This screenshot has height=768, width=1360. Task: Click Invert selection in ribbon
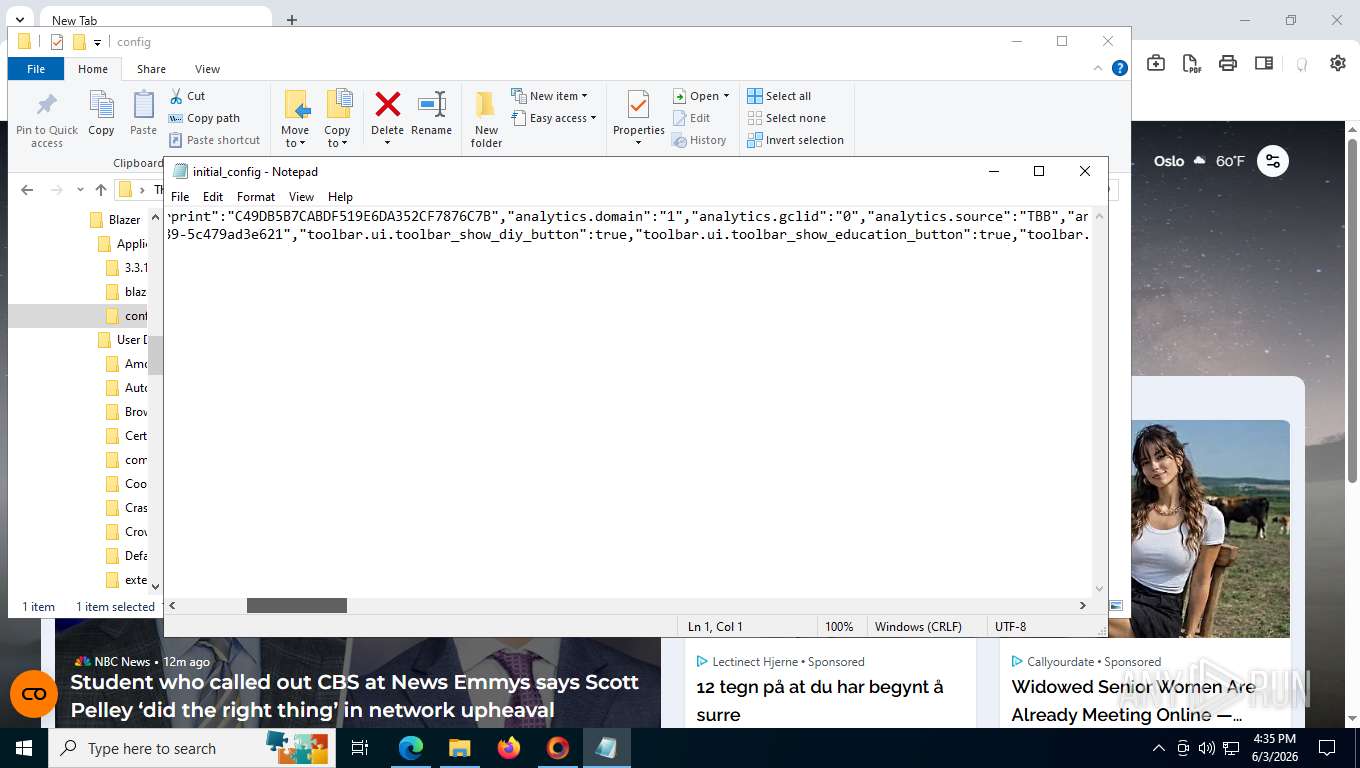click(795, 140)
